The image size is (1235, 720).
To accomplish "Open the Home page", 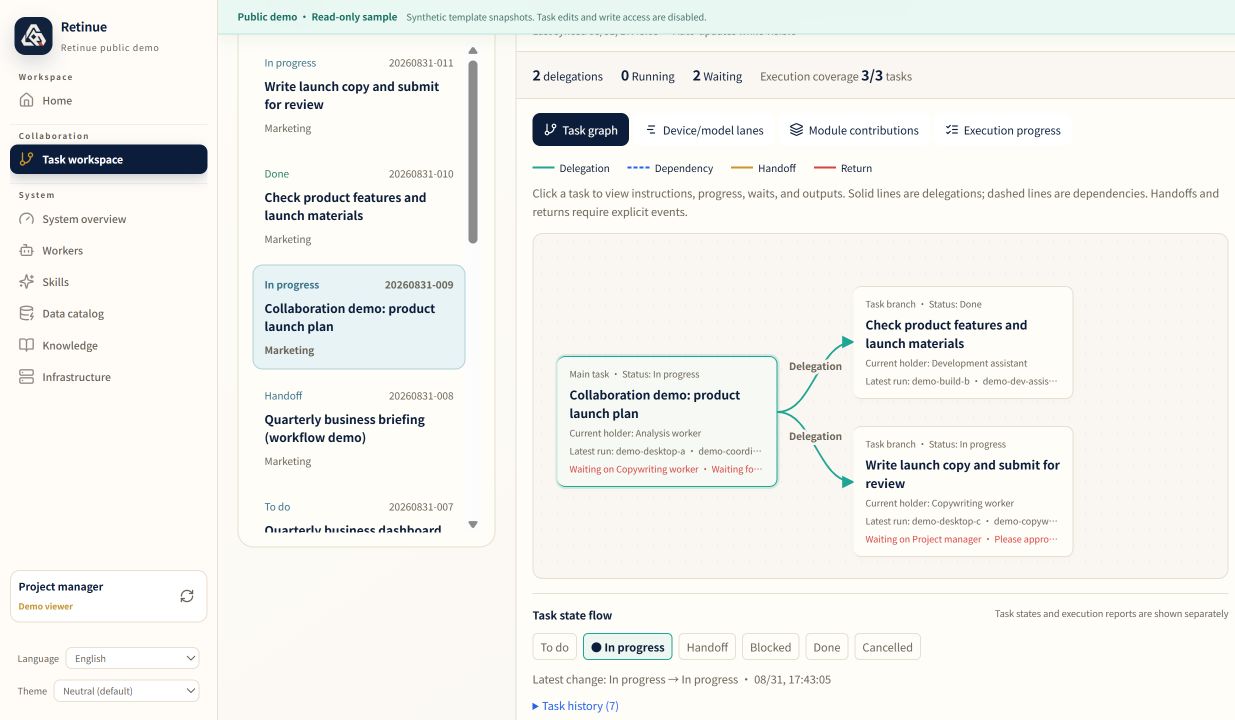I will click(x=108, y=100).
